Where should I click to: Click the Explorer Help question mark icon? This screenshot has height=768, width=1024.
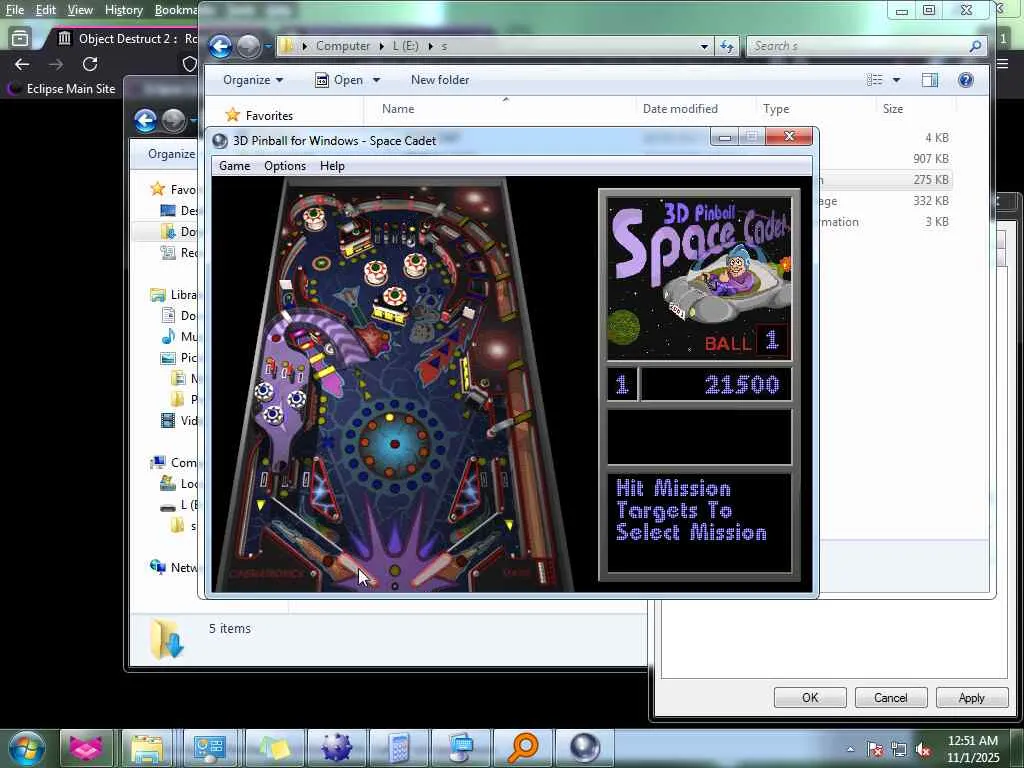coord(965,80)
